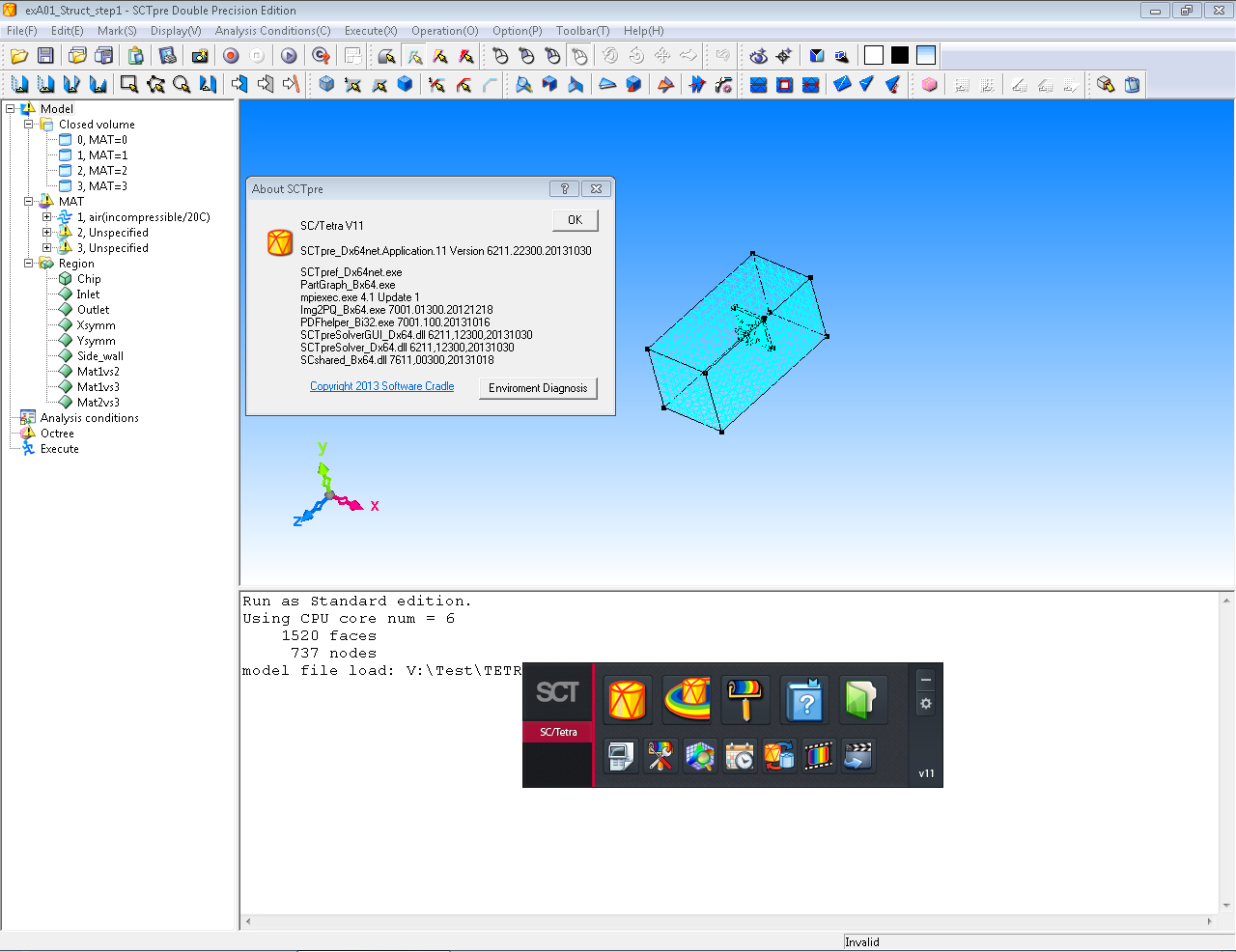Click the blue play button icon
The image size is (1236, 952).
[289, 56]
